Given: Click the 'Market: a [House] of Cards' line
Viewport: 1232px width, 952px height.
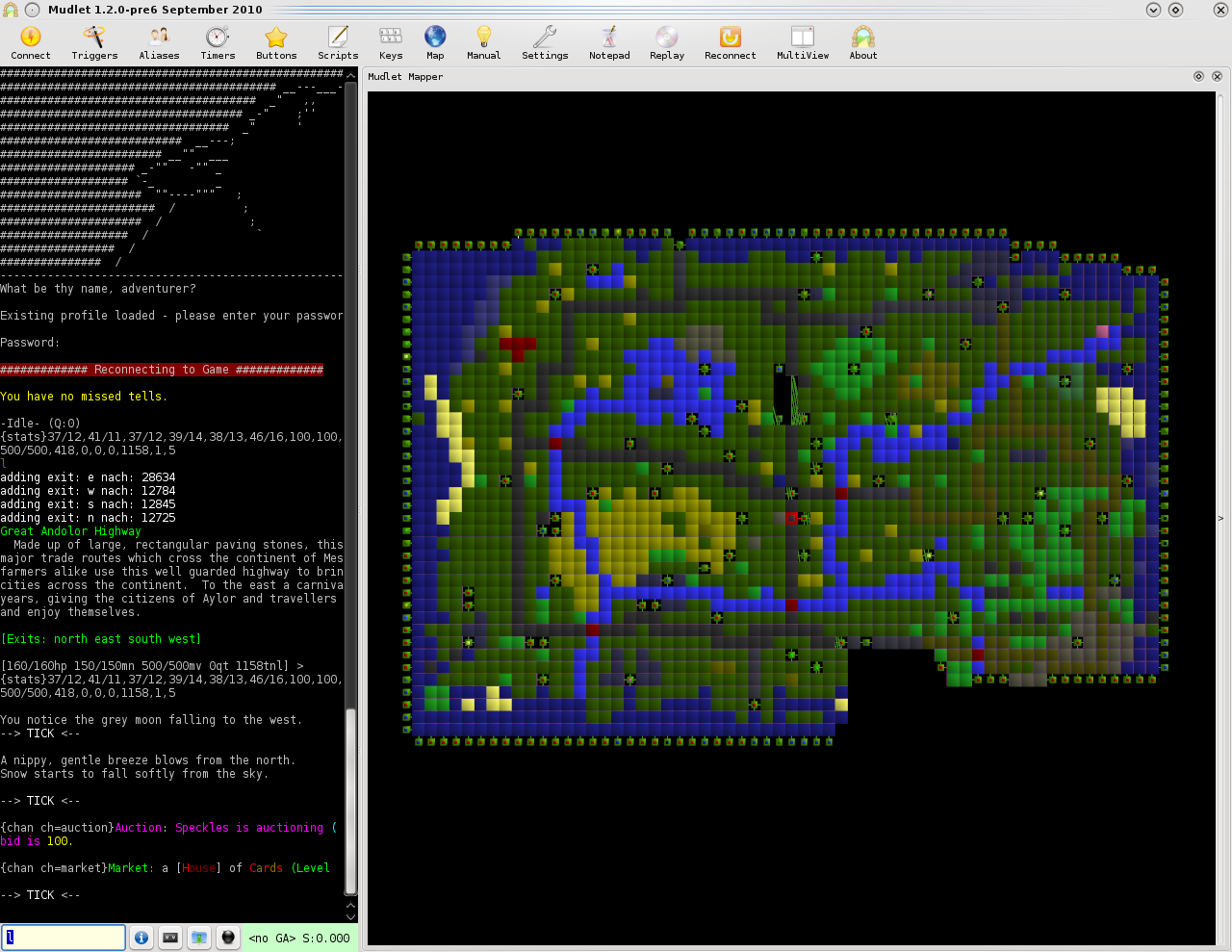Looking at the screenshot, I should pyautogui.click(x=165, y=868).
